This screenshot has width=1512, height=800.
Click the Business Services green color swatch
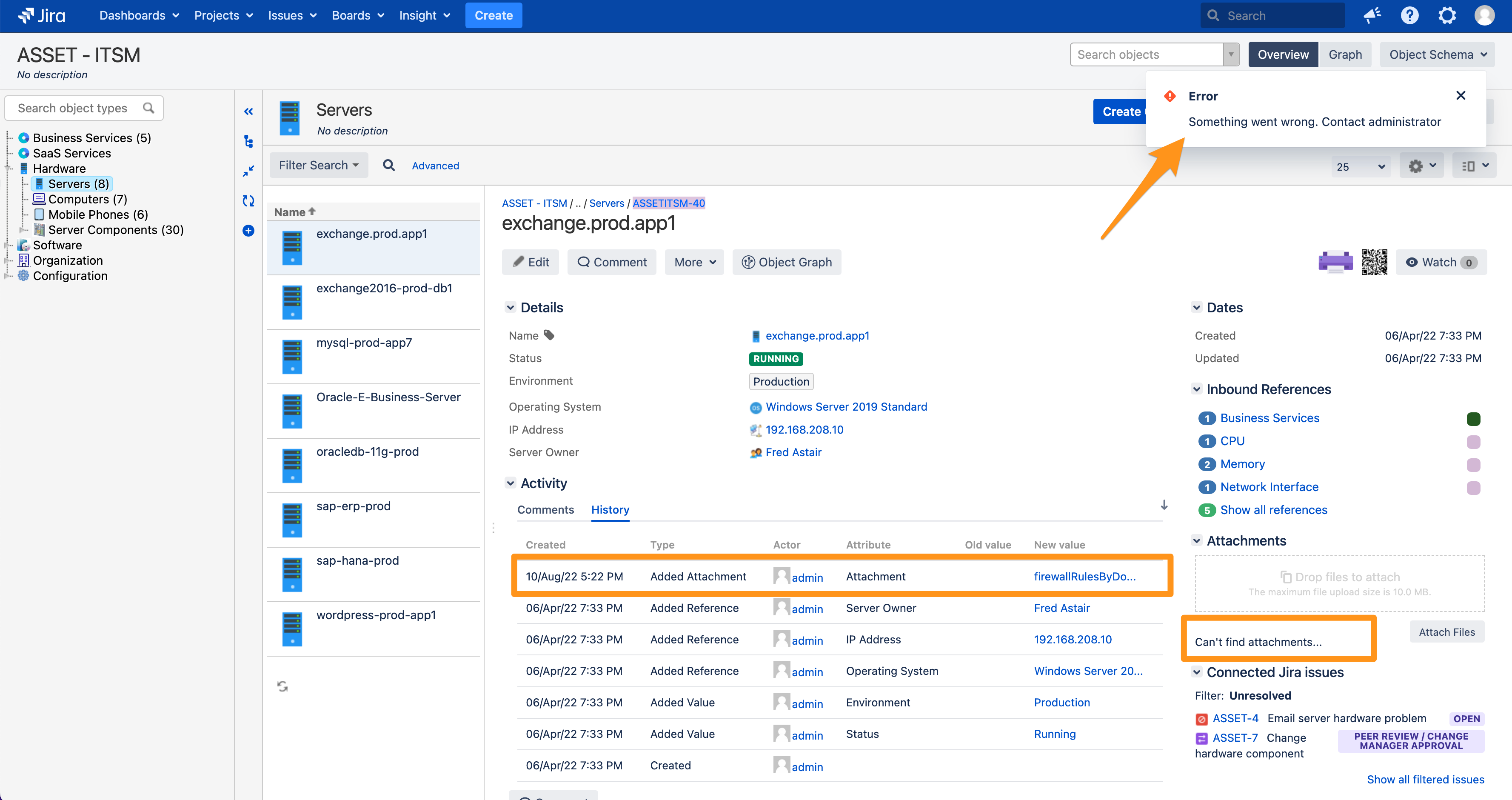point(1473,418)
